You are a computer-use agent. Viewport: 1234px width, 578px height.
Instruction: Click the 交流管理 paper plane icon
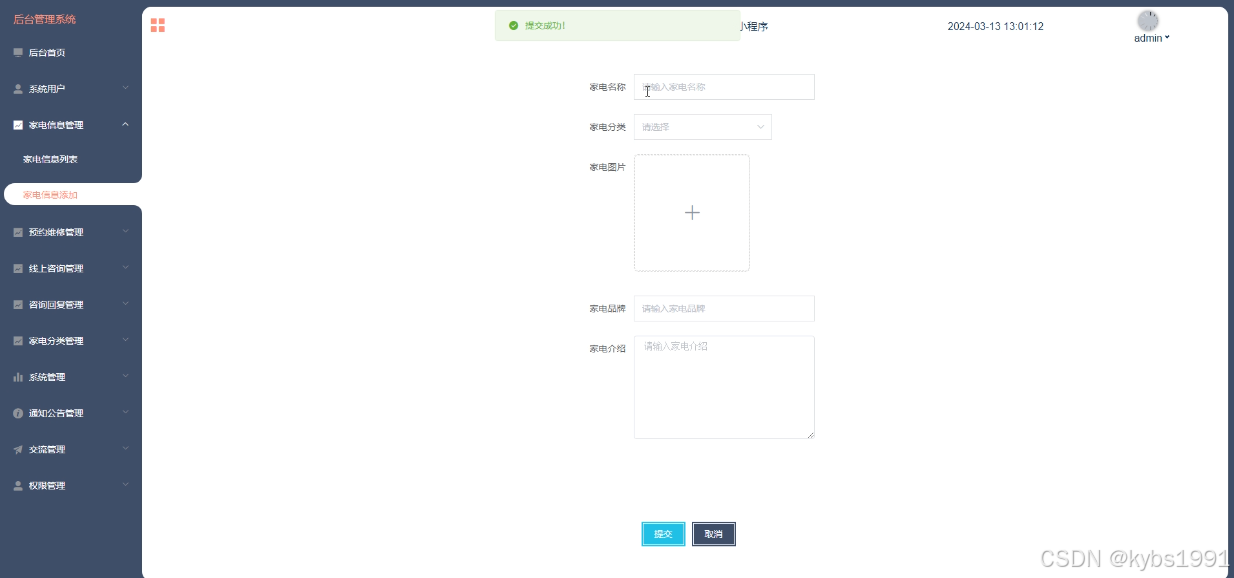point(18,449)
